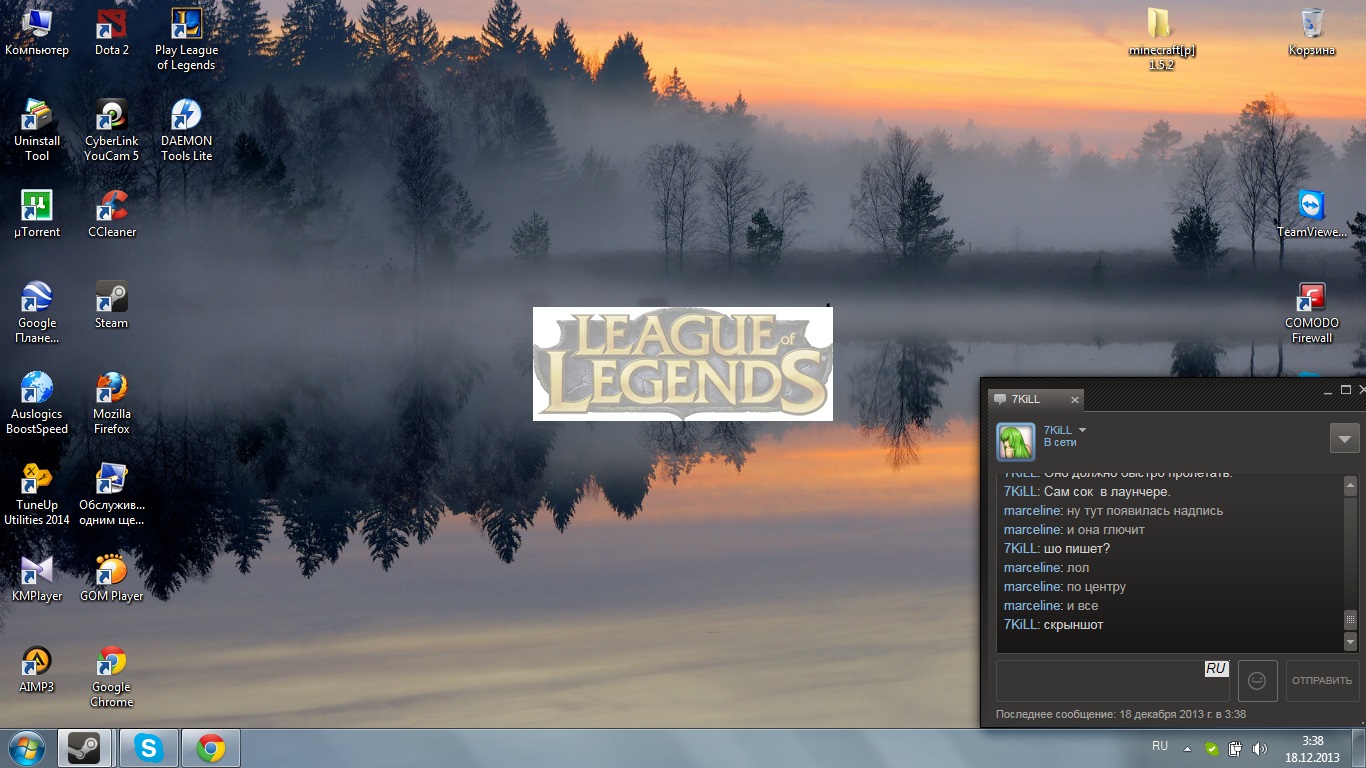Click message "скрыншот" in chat

[x=1073, y=625]
